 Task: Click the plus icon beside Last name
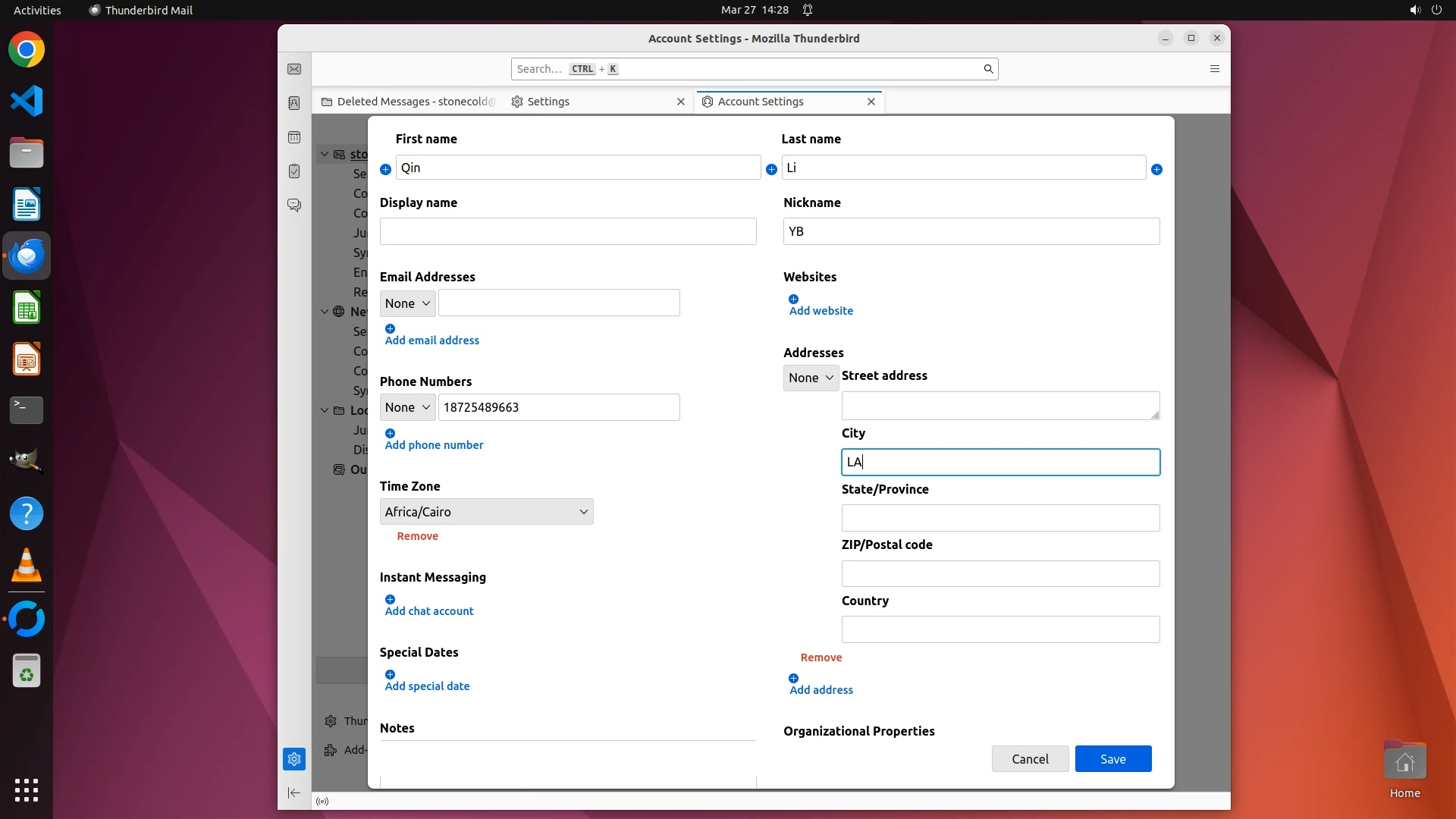tap(1156, 169)
